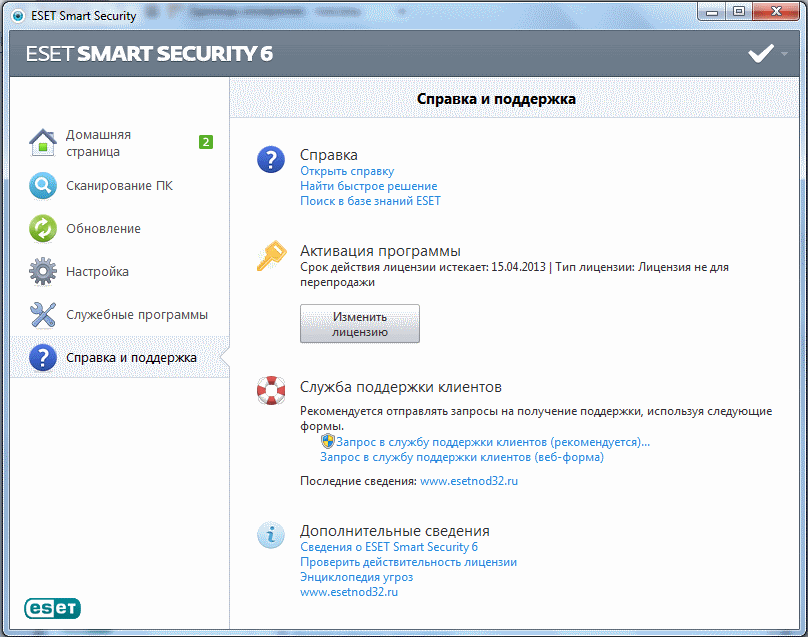Image resolution: width=808 pixels, height=637 pixels.
Task: Visit www.esetnod32.ru next to Последние сведения
Action: (x=469, y=481)
